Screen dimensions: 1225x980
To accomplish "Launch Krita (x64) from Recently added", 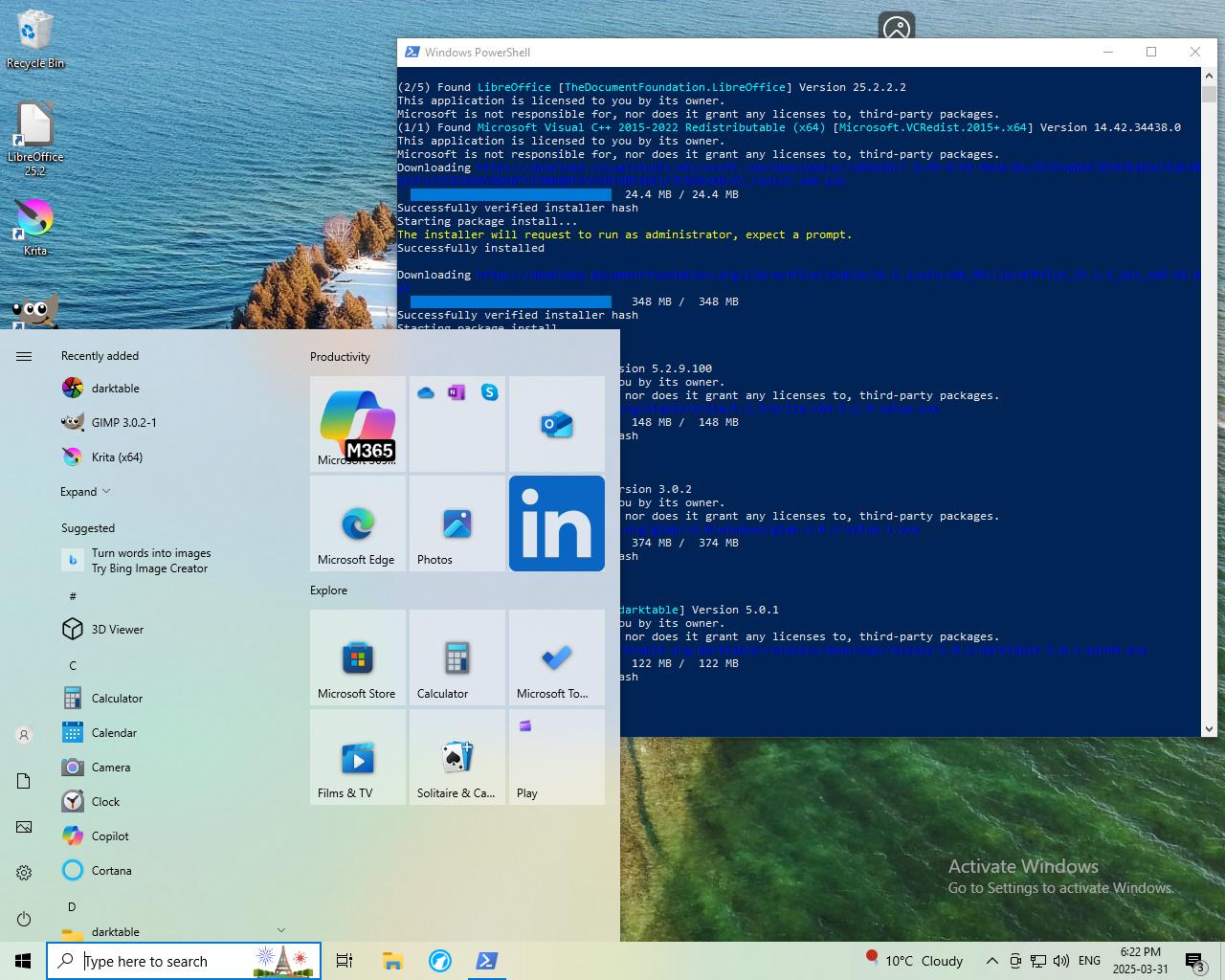I will pos(172,457).
